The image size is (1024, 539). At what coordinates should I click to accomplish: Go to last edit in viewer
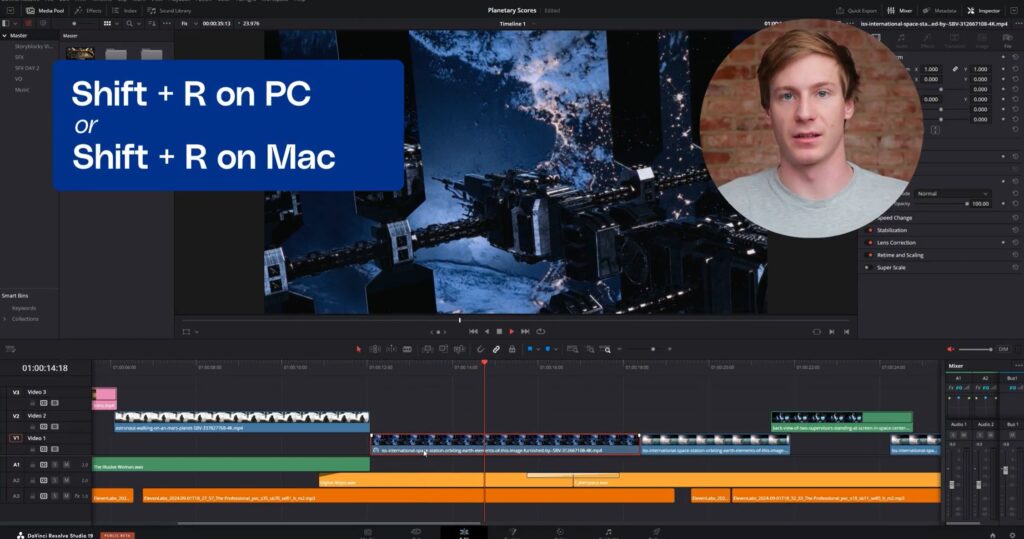click(846, 332)
